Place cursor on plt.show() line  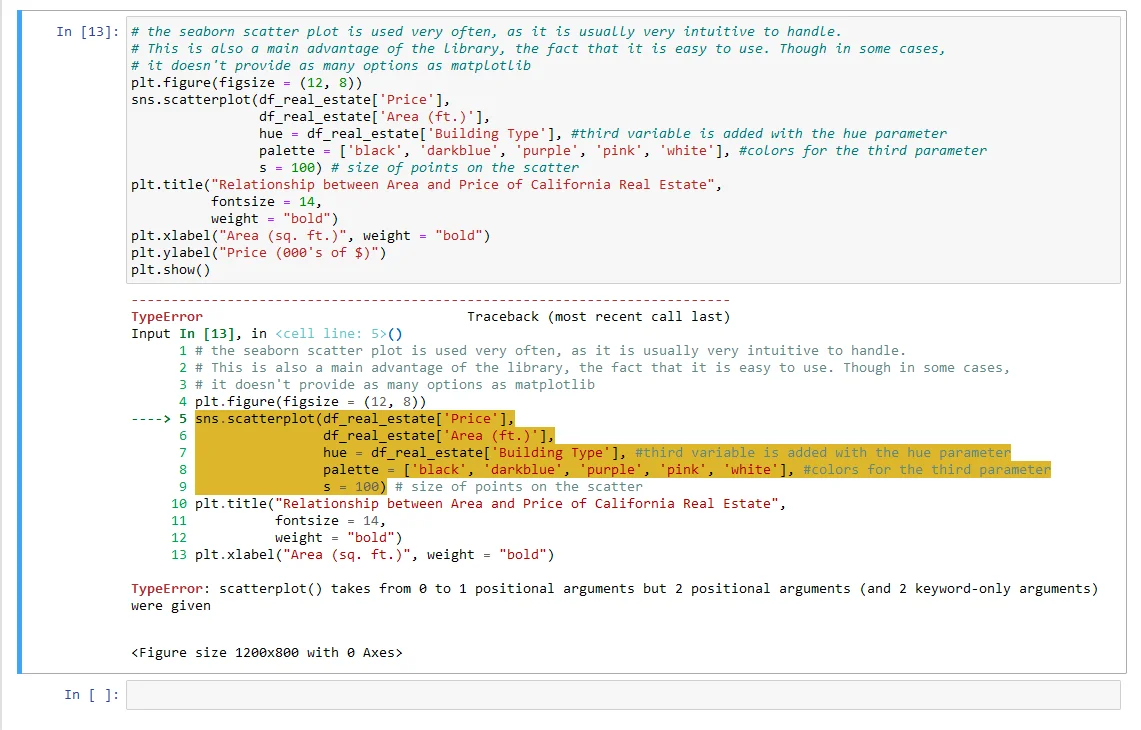(170, 270)
